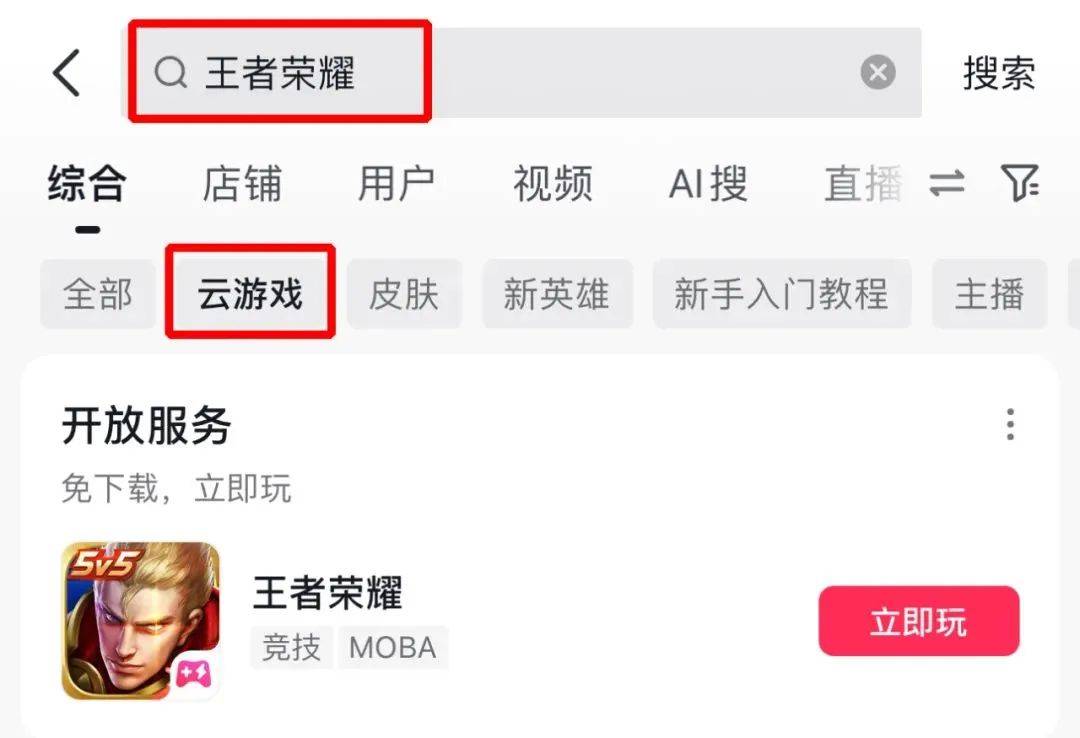
Task: Select the AI搜 tab
Action: 708,184
